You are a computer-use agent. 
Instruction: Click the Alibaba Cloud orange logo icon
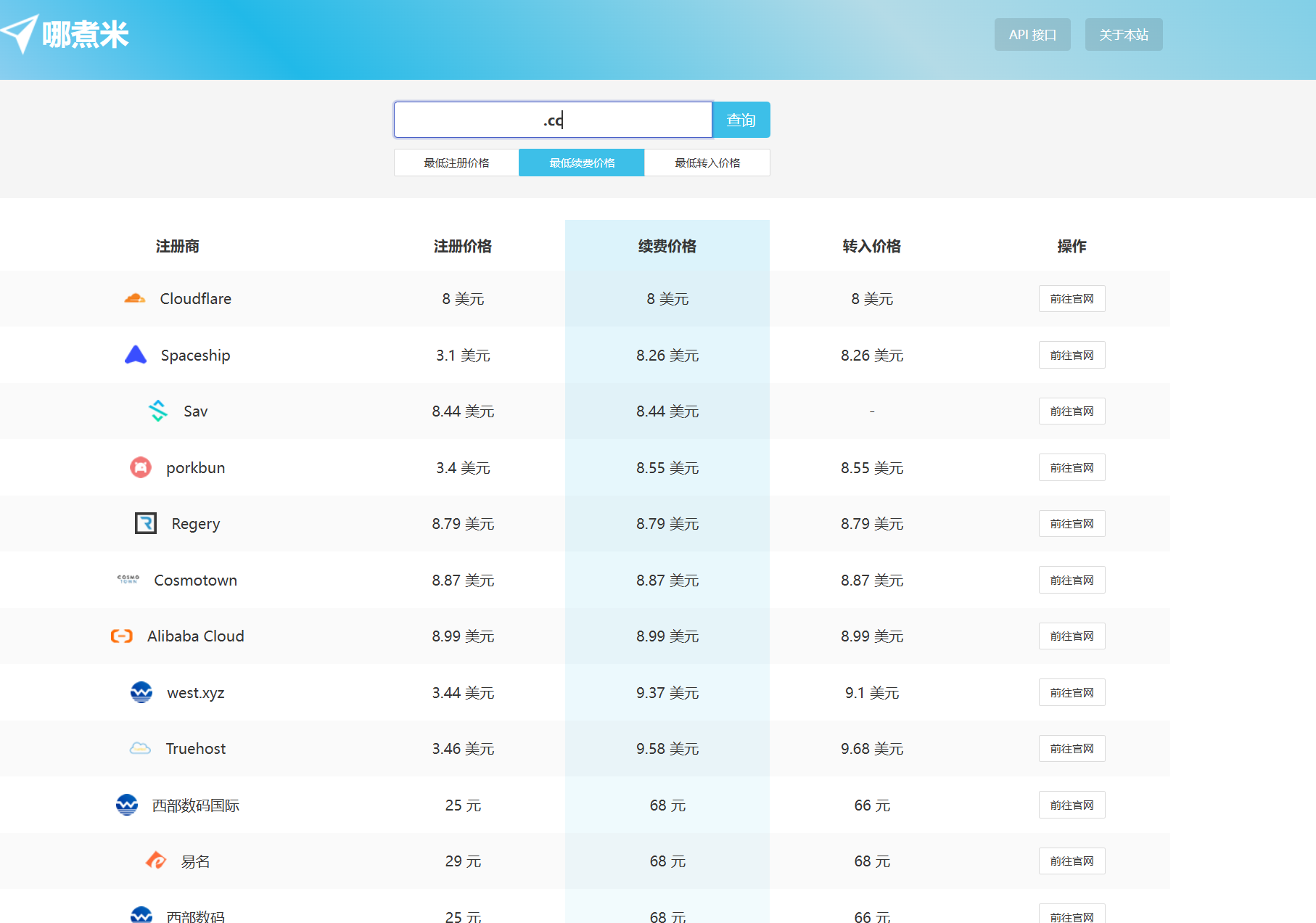point(122,636)
